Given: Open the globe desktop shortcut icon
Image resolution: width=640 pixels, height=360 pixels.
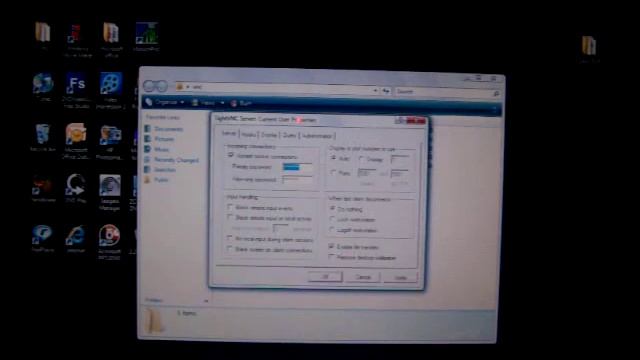Looking at the screenshot, I should (x=42, y=84).
